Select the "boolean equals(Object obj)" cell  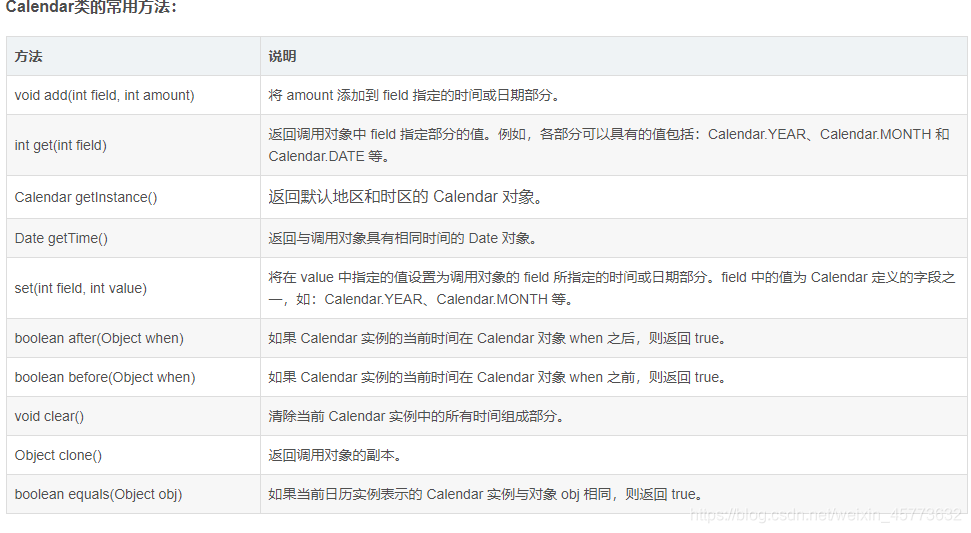[133, 495]
